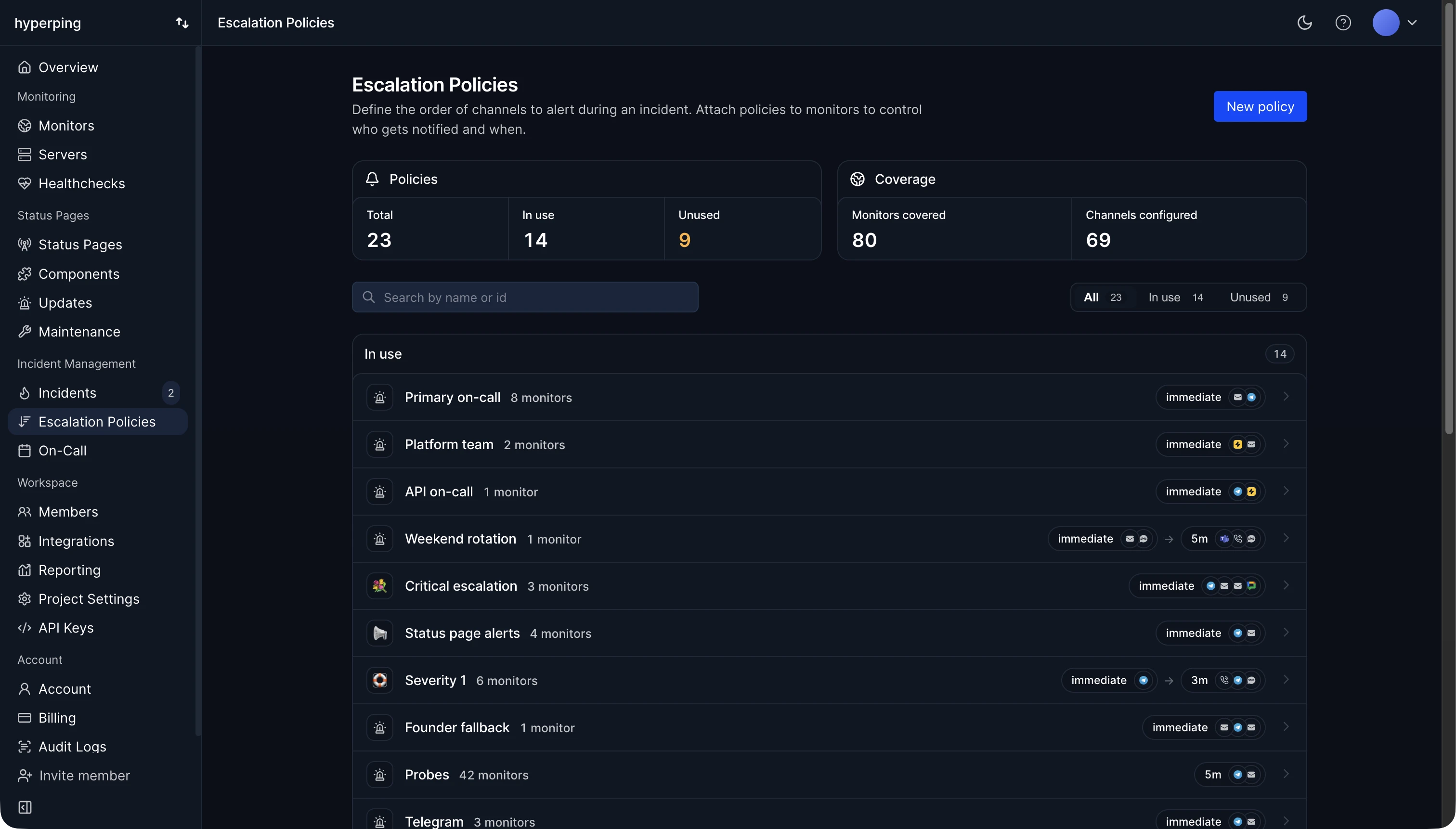Click the Escalation Policies sidebar icon
Viewport: 1456px width, 829px height.
[25, 422]
